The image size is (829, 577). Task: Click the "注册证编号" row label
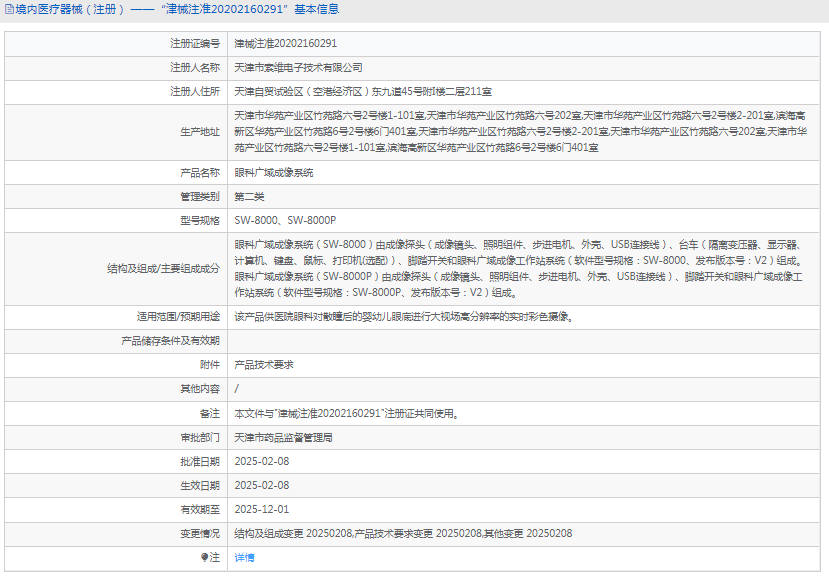coord(195,43)
